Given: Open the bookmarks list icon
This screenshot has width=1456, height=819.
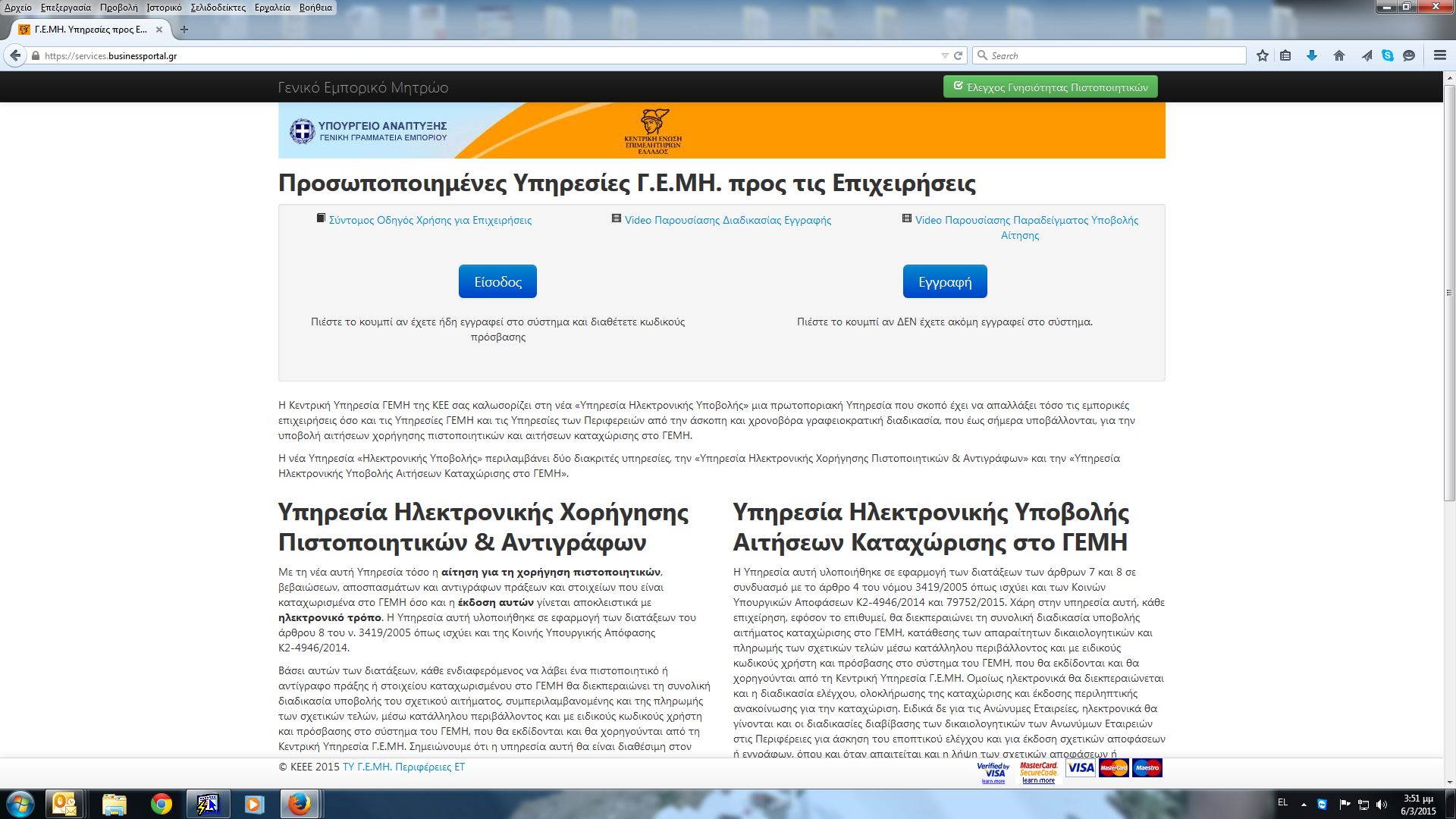Looking at the screenshot, I should [x=1285, y=55].
